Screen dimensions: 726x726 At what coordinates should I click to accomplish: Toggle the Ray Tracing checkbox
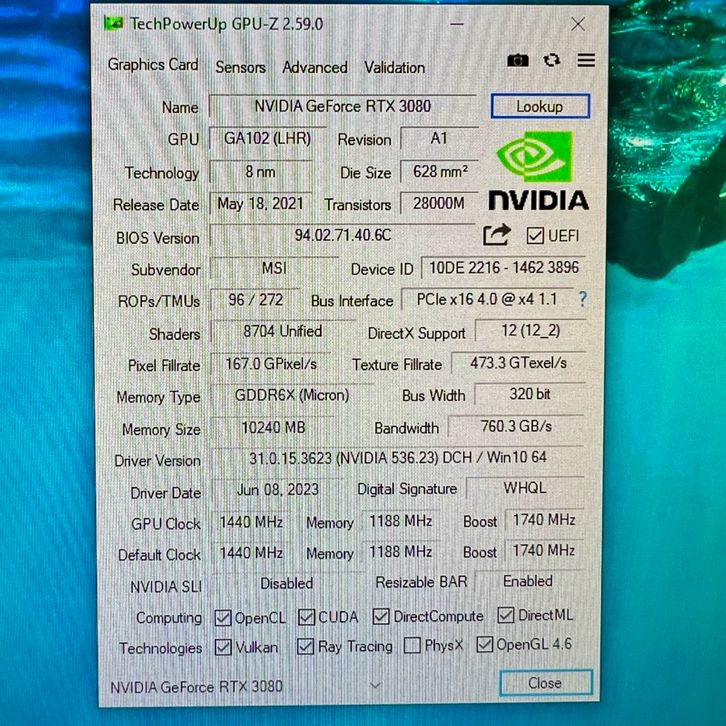306,647
